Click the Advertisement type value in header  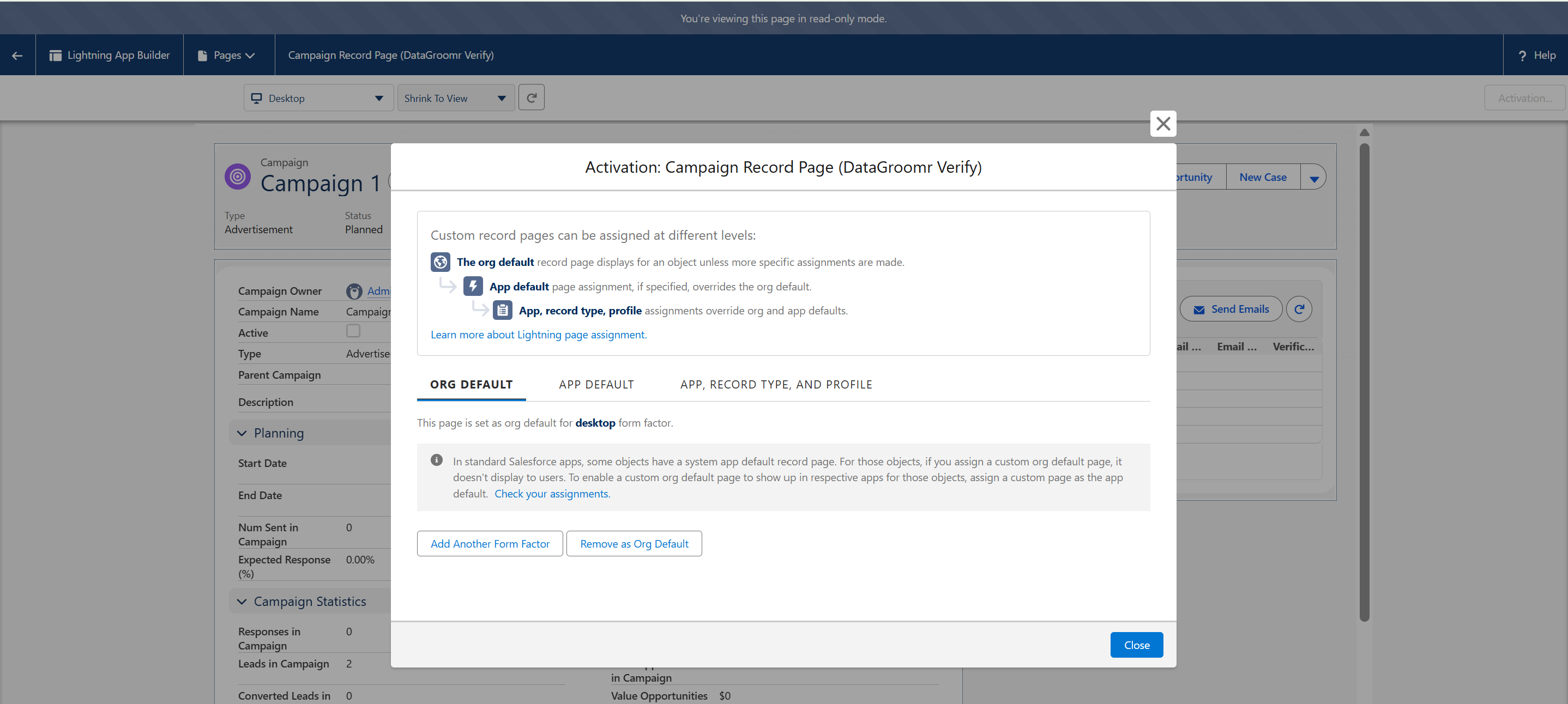pyautogui.click(x=258, y=229)
